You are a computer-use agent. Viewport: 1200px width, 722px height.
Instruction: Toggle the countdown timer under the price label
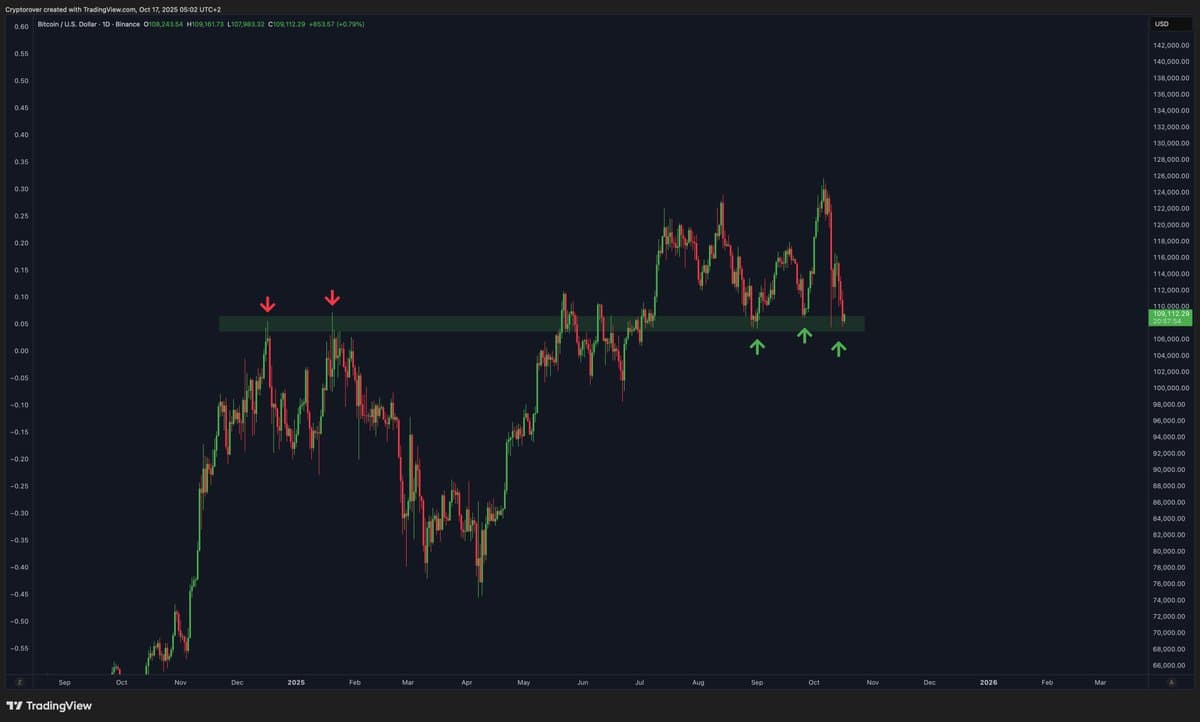tap(1169, 321)
